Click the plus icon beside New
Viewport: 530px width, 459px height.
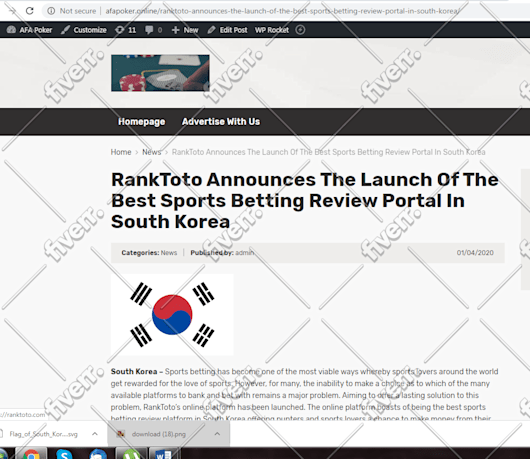click(175, 30)
